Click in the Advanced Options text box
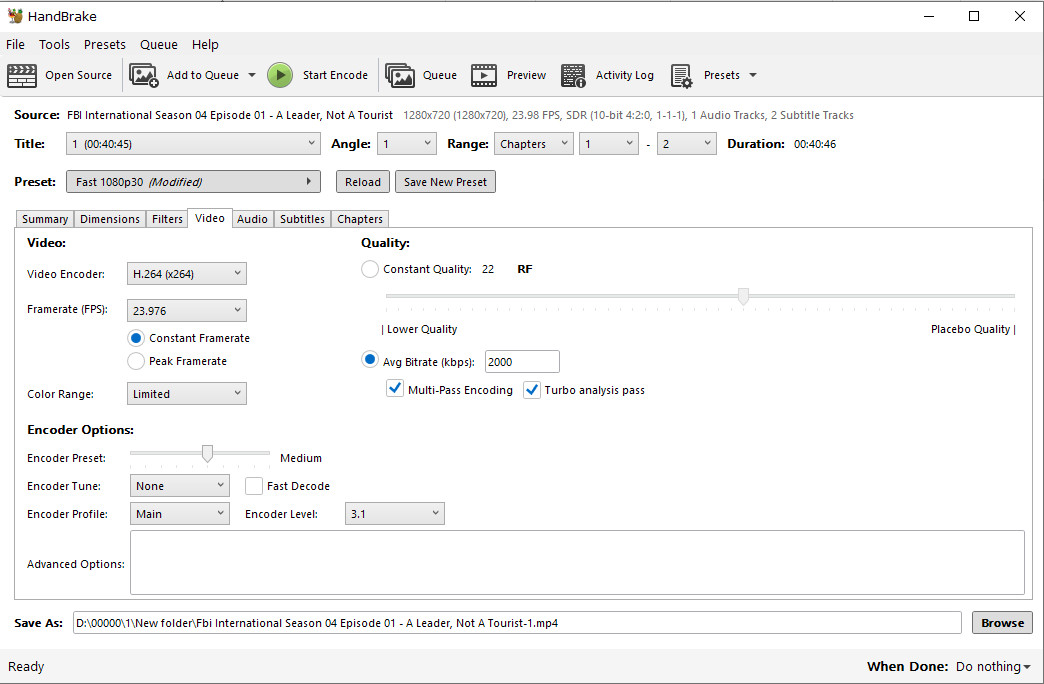The width and height of the screenshot is (1044, 684). 577,563
